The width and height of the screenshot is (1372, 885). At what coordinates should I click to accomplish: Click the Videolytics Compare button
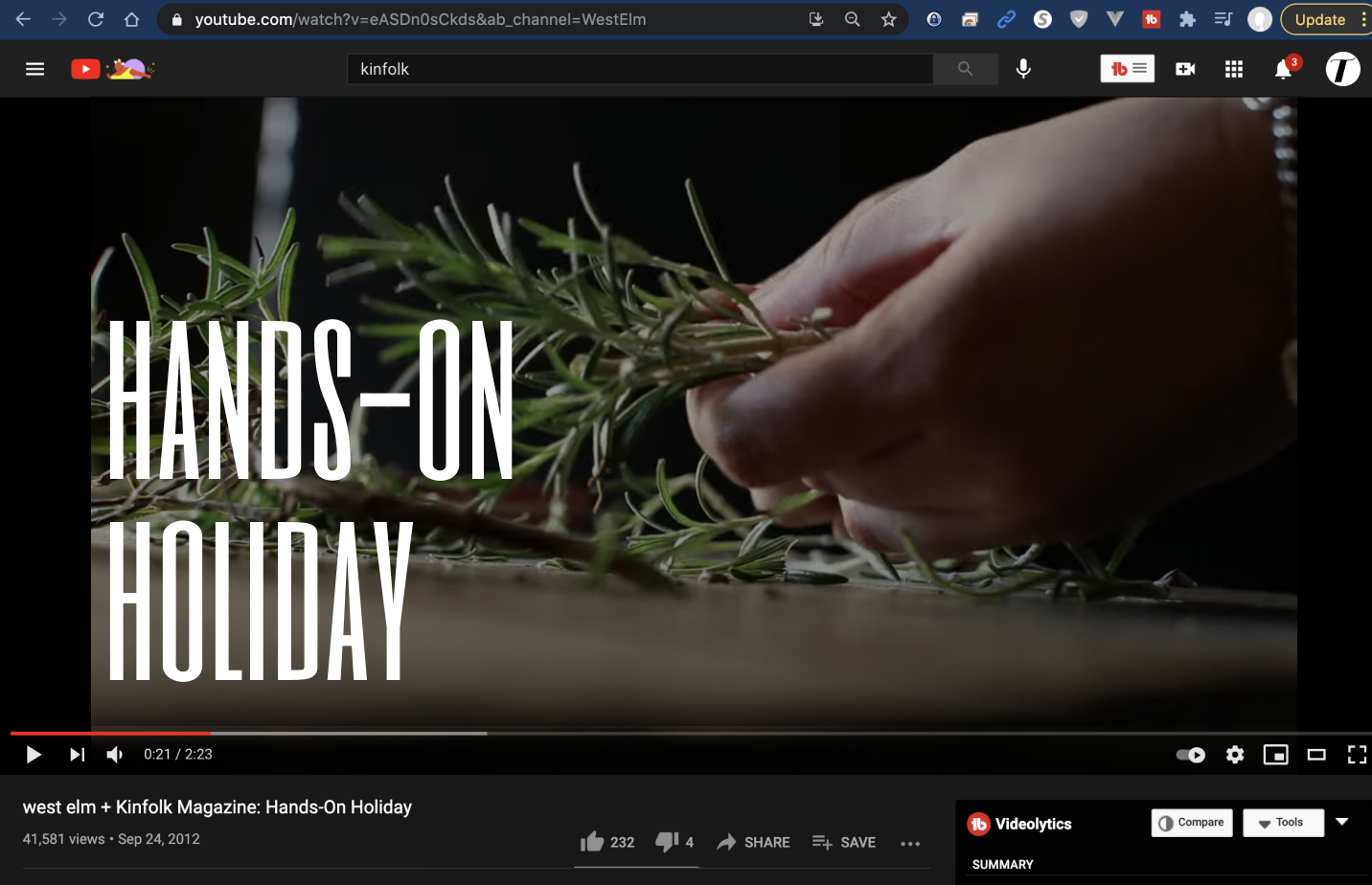click(x=1192, y=823)
